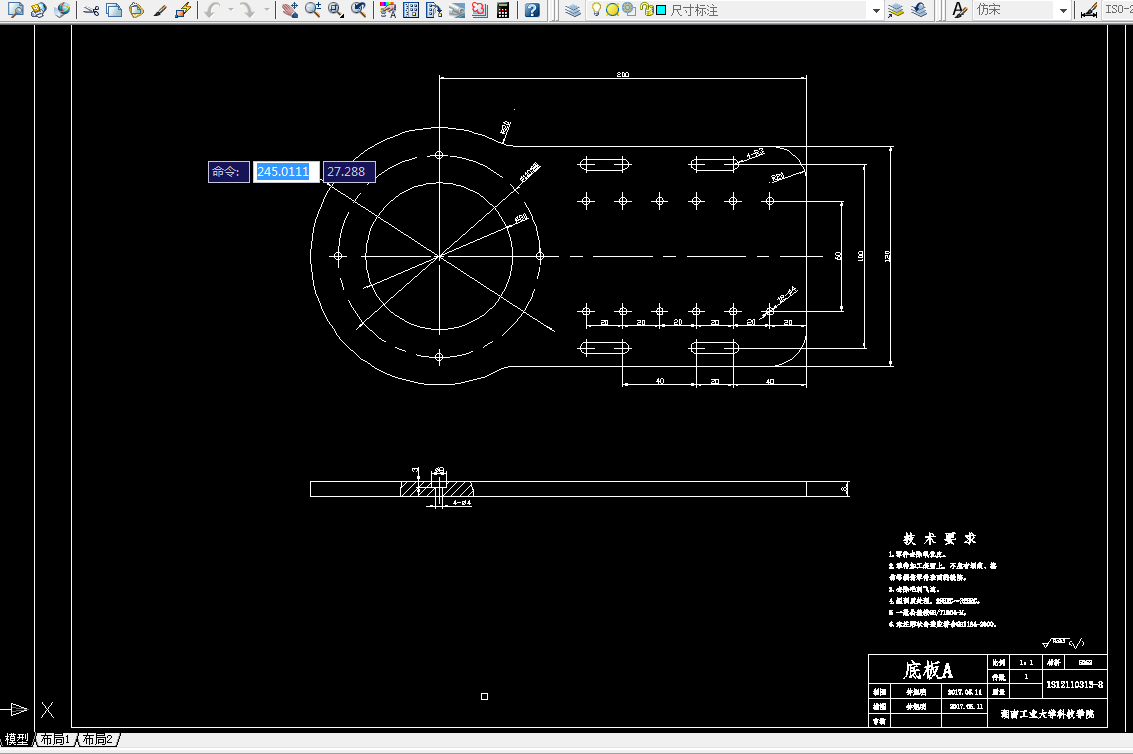
Task: Click the 120 vertical dimension text
Action: click(887, 256)
